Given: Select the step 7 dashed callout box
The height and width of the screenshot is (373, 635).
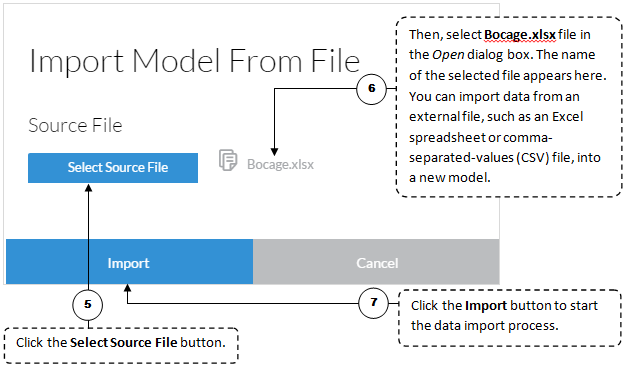Looking at the screenshot, I should [x=510, y=318].
